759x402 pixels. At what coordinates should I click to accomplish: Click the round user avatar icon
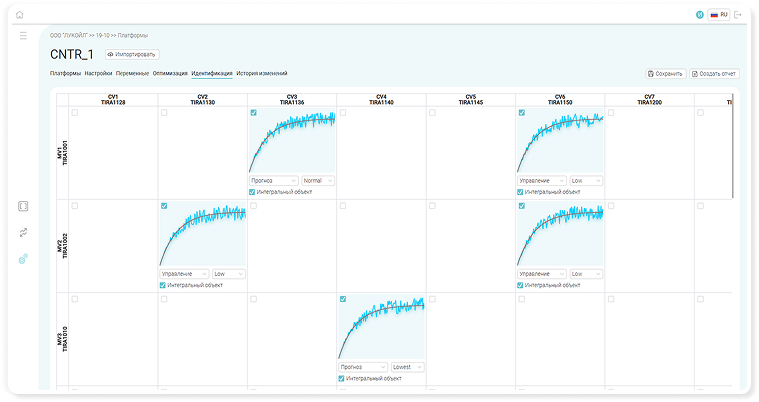(x=699, y=15)
